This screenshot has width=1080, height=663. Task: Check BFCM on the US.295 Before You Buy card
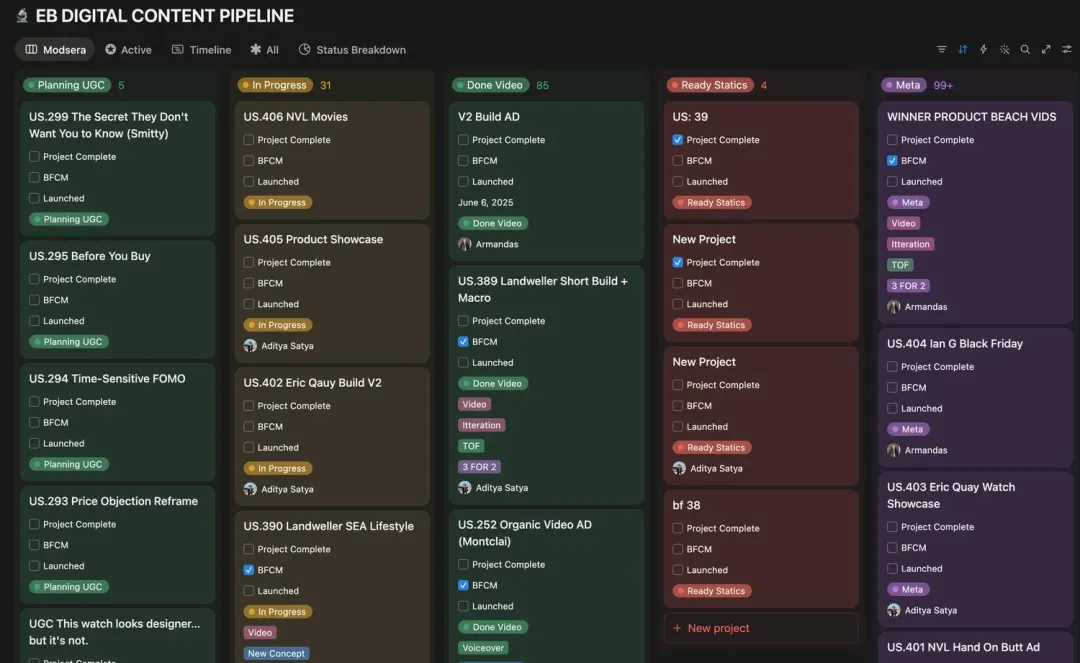point(34,300)
